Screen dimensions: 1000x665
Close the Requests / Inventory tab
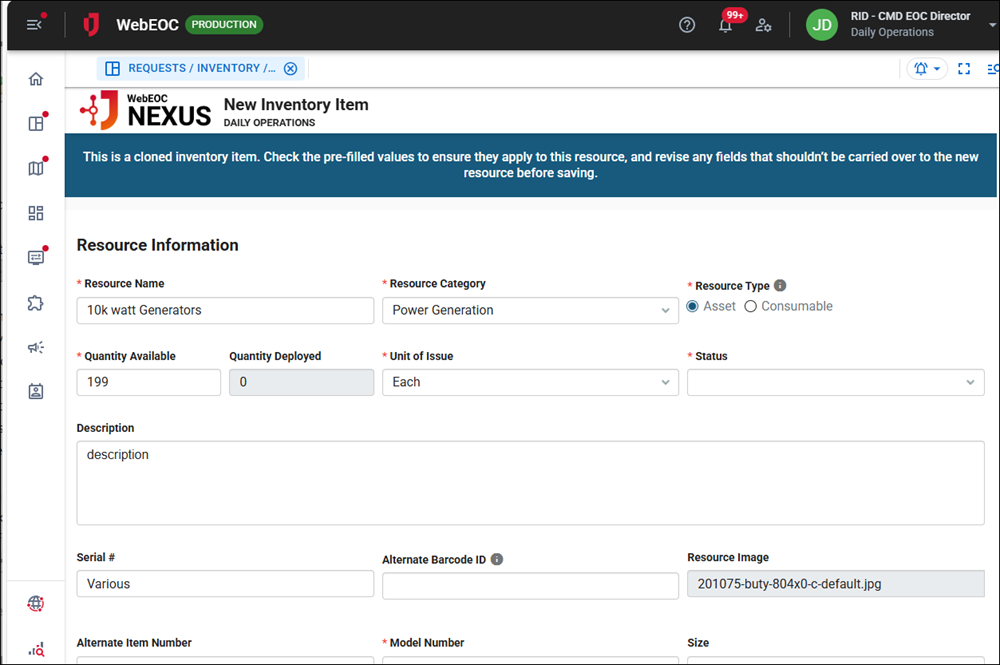[290, 68]
